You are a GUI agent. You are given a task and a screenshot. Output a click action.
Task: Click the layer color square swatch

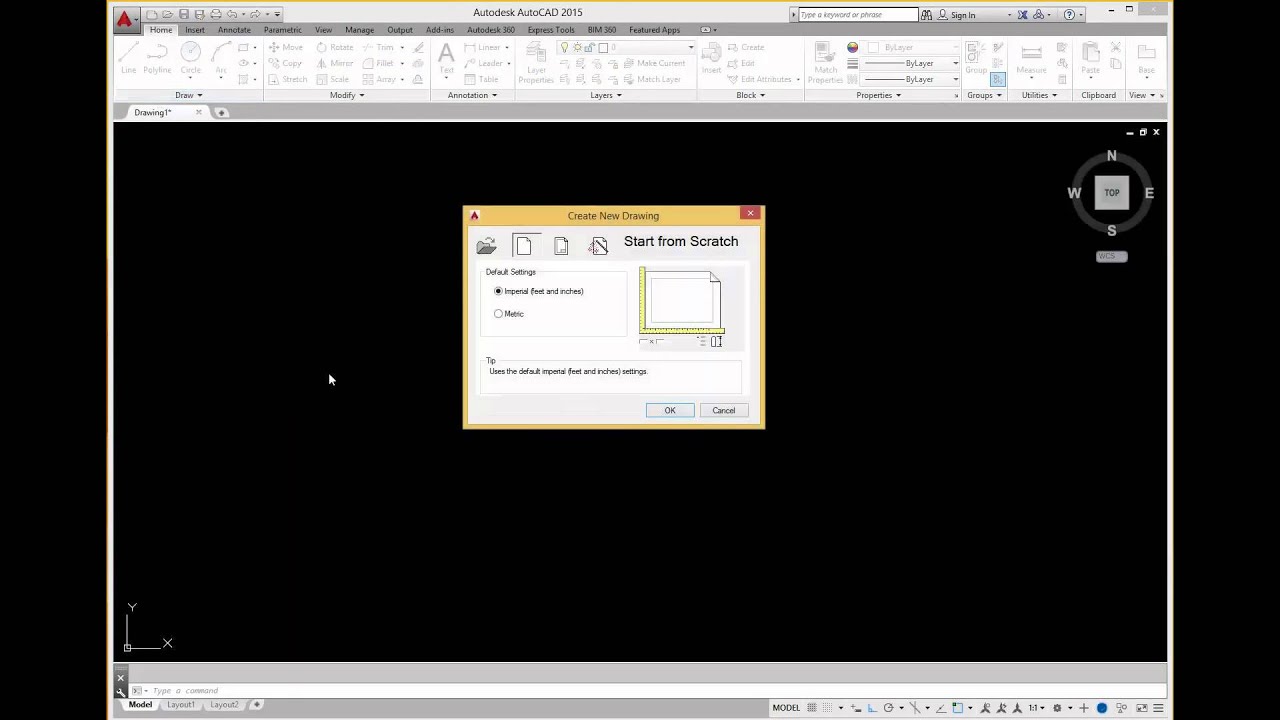(x=603, y=47)
